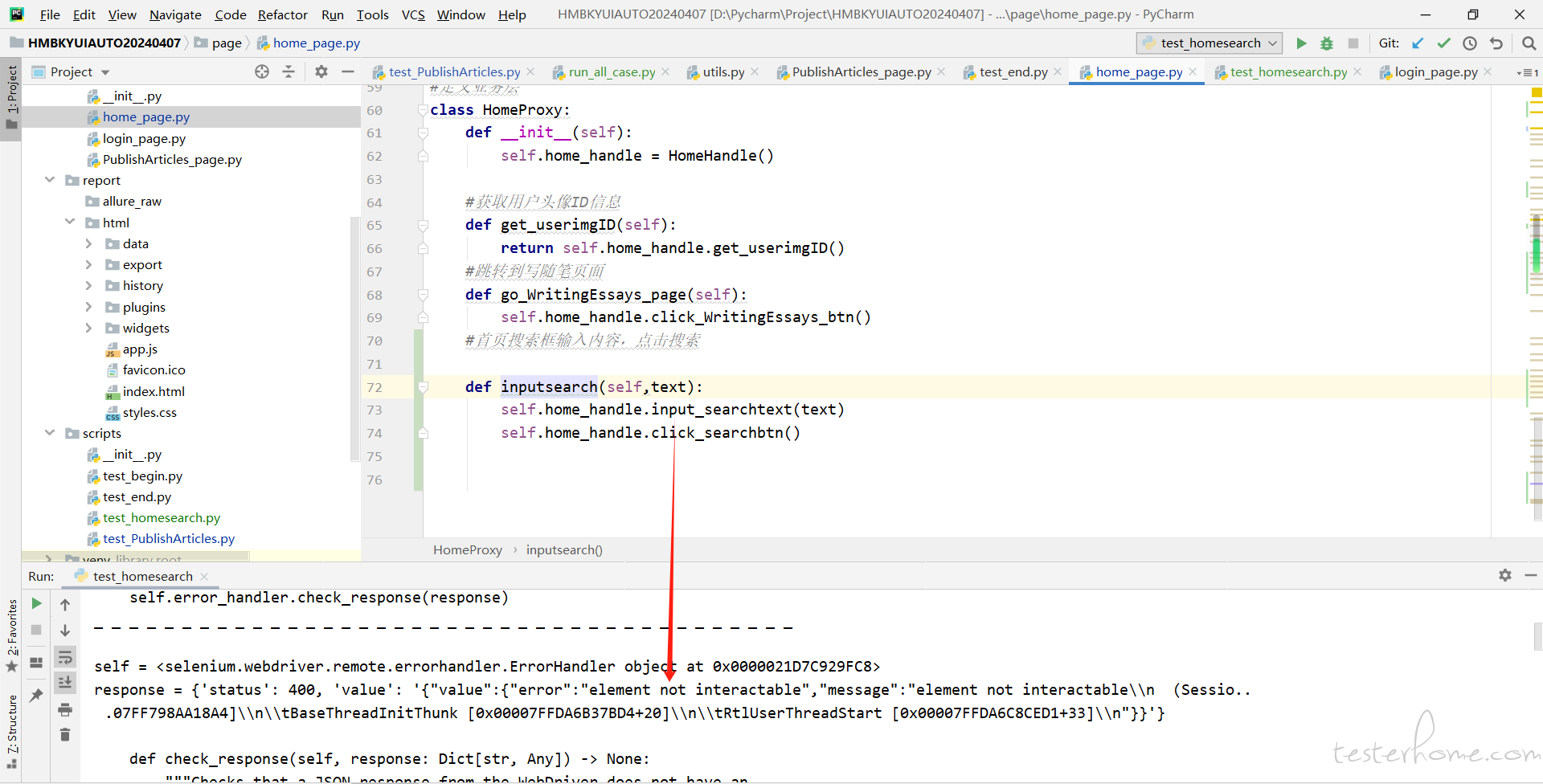Update project via Git arrow icon
The width and height of the screenshot is (1543, 784).
pos(1418,43)
